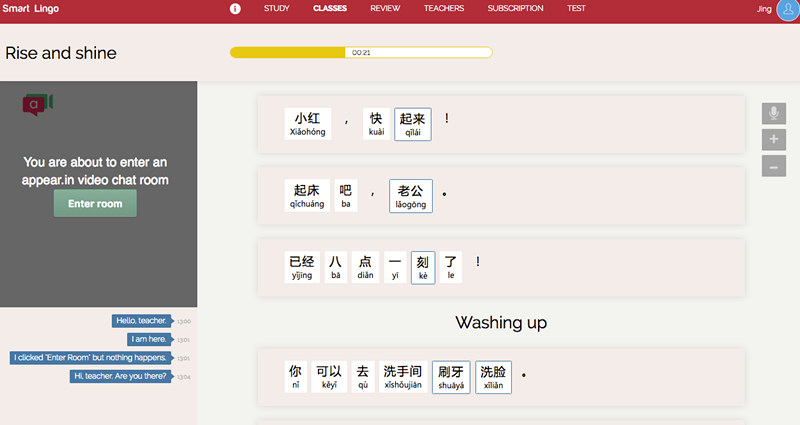The width and height of the screenshot is (800, 425).
Task: Navigate to SUBSCRIPTION
Action: point(515,8)
